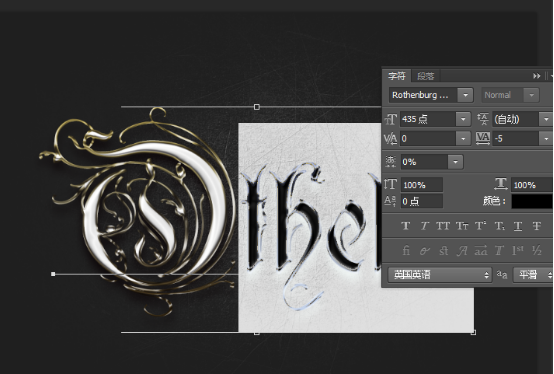The height and width of the screenshot is (374, 554).
Task: Select the 字符 tab
Action: point(397,76)
